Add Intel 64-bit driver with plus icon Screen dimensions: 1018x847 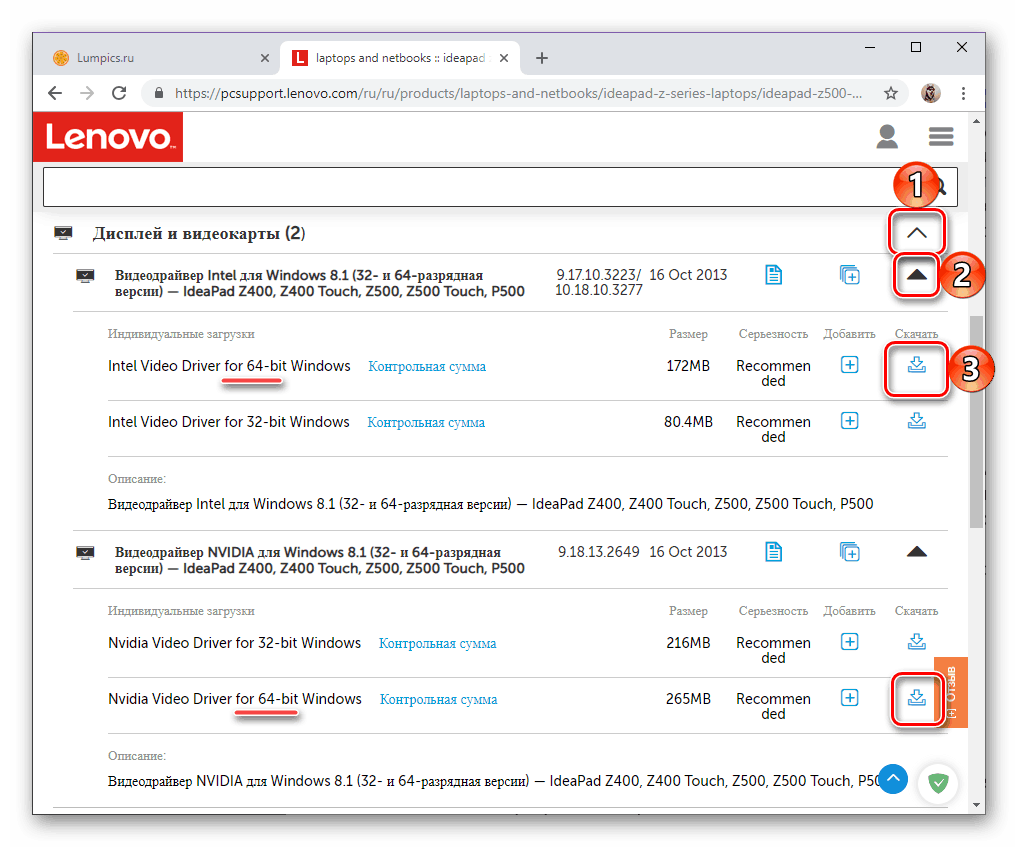tap(849, 365)
